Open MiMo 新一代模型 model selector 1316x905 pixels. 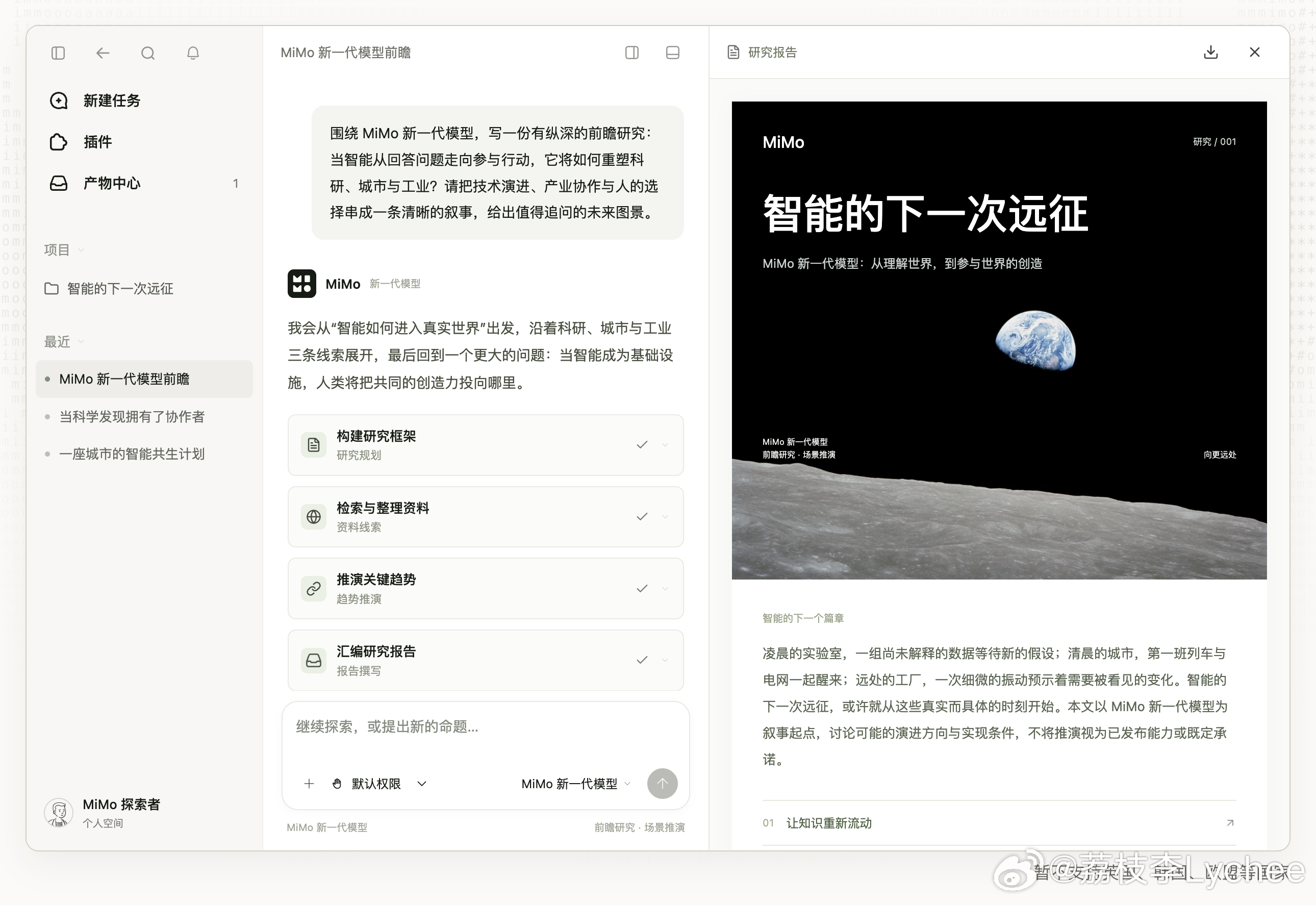(x=575, y=784)
